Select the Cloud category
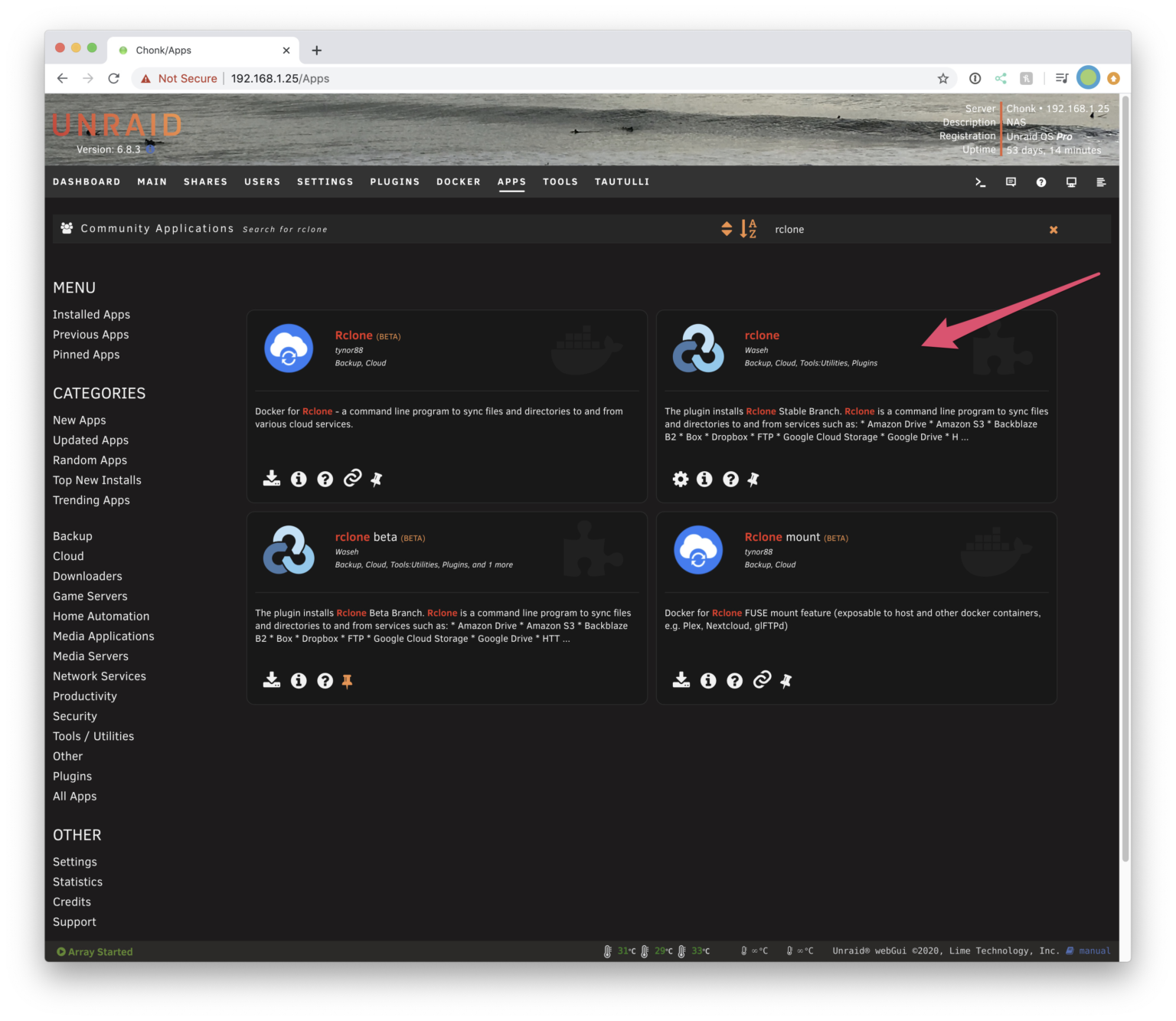Screen dimensions: 1176x1021 tap(68, 556)
